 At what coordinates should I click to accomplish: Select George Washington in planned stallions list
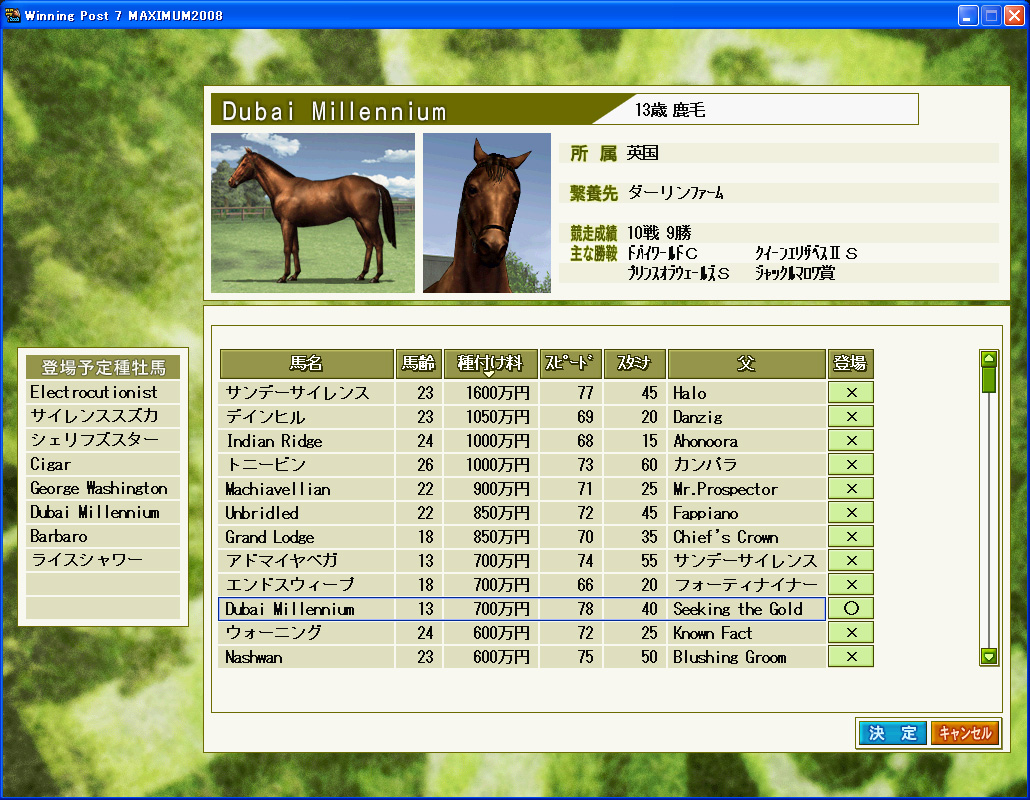point(102,488)
